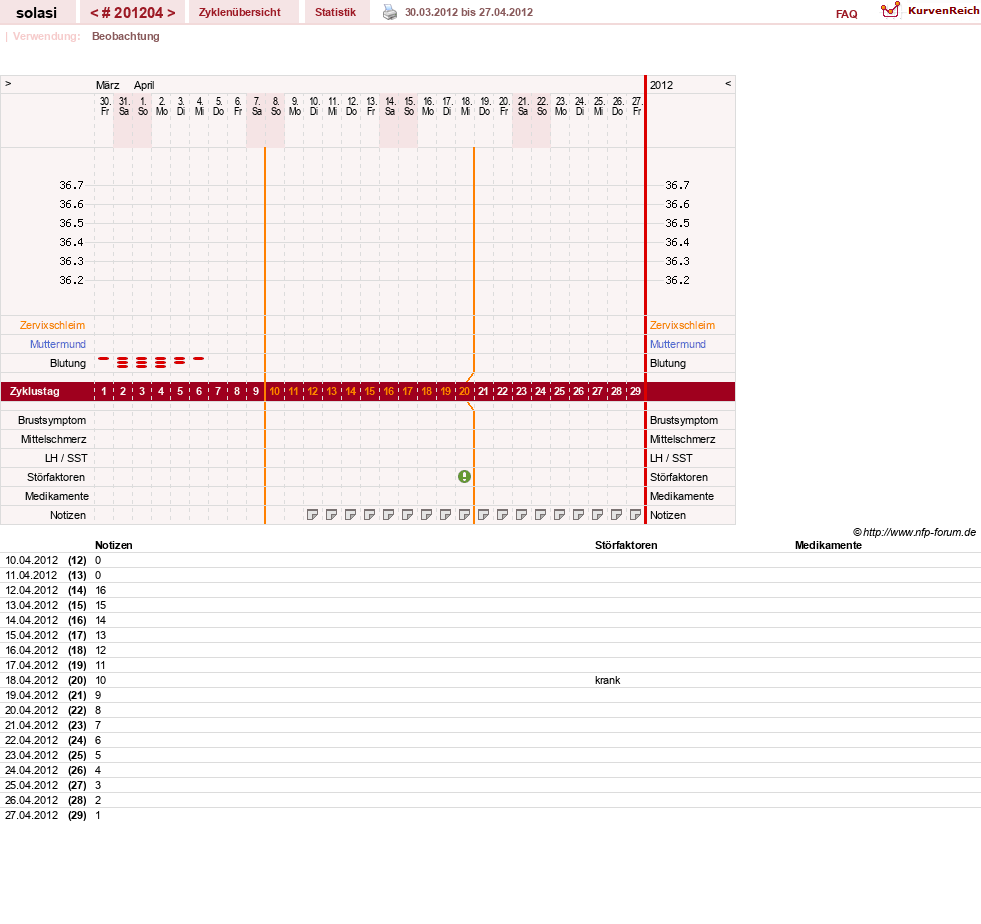Click the printer icon next to date range
Screen dimensions: 981x924
tap(390, 13)
